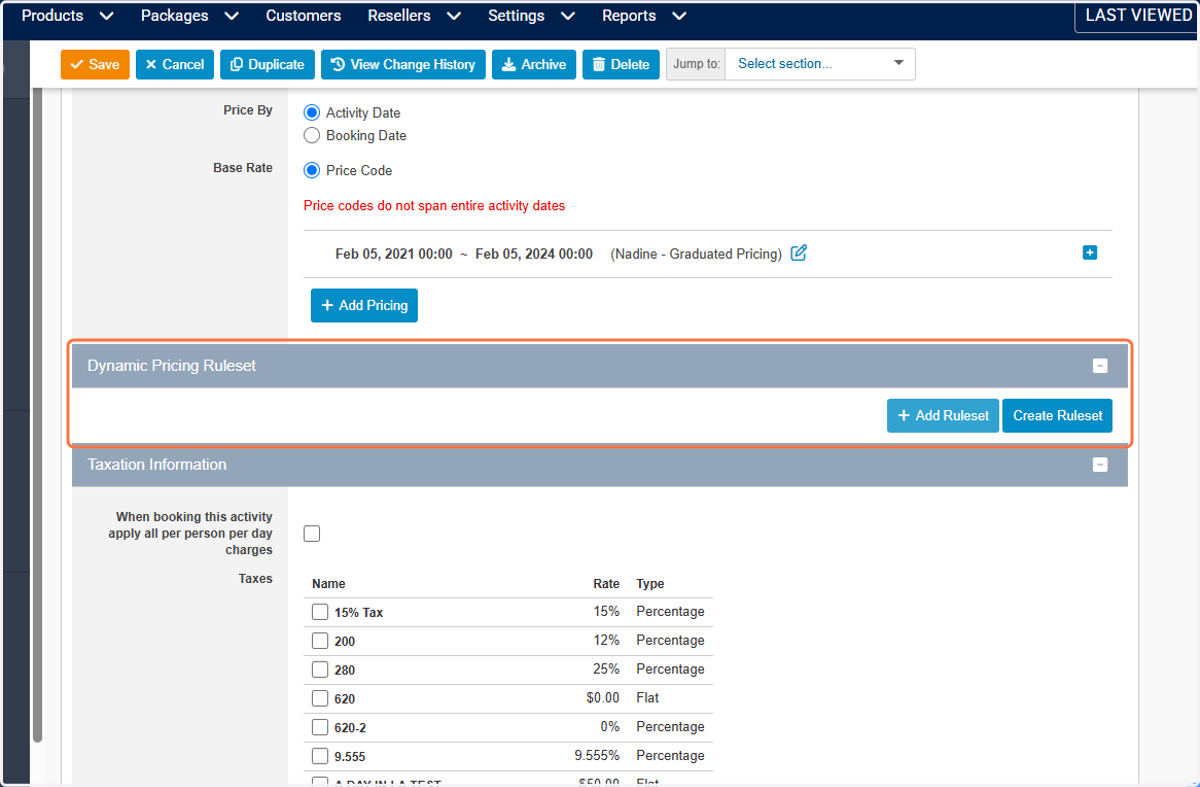
Task: Open the Products menu
Action: [x=67, y=16]
